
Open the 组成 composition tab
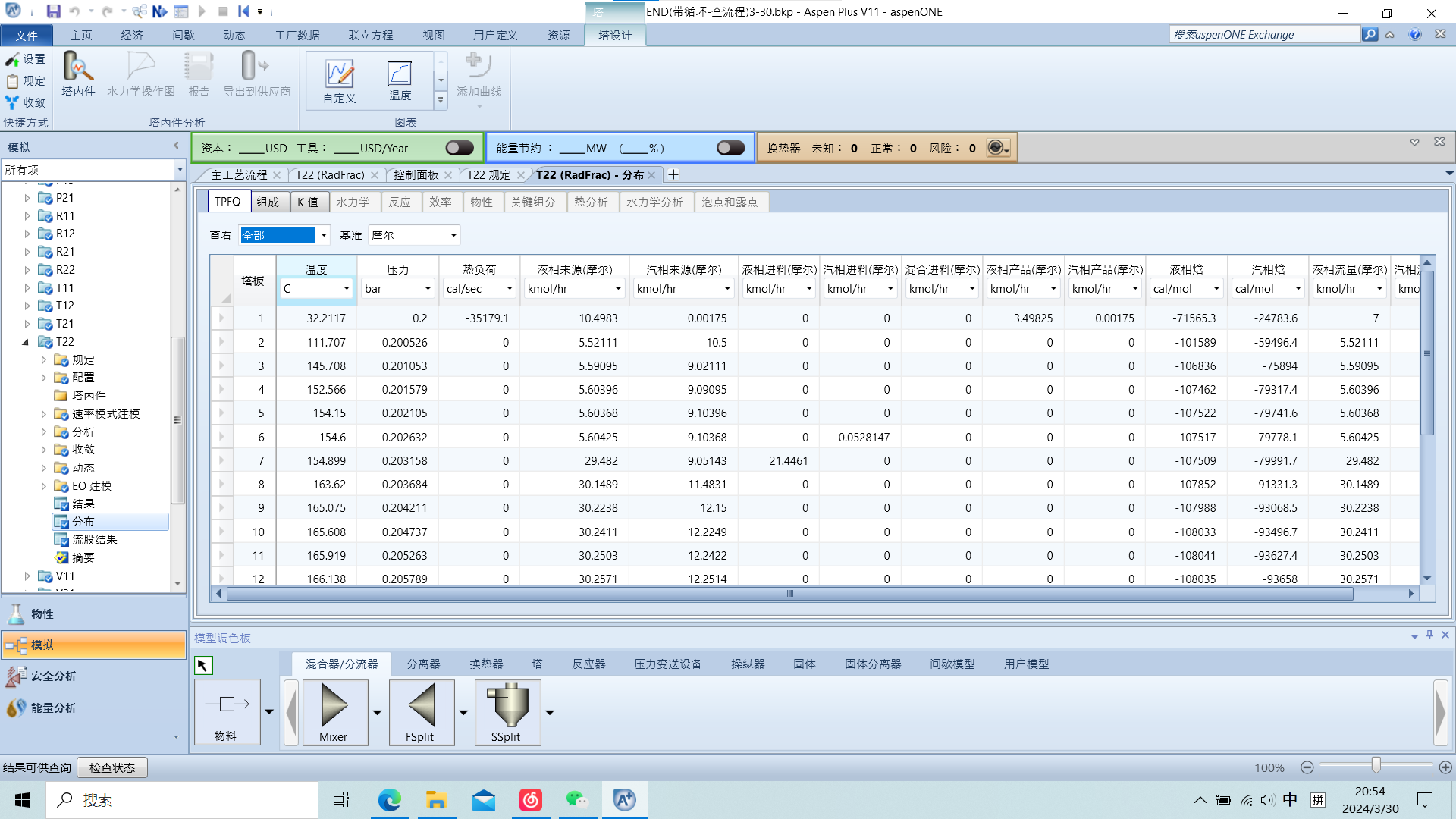tap(268, 202)
